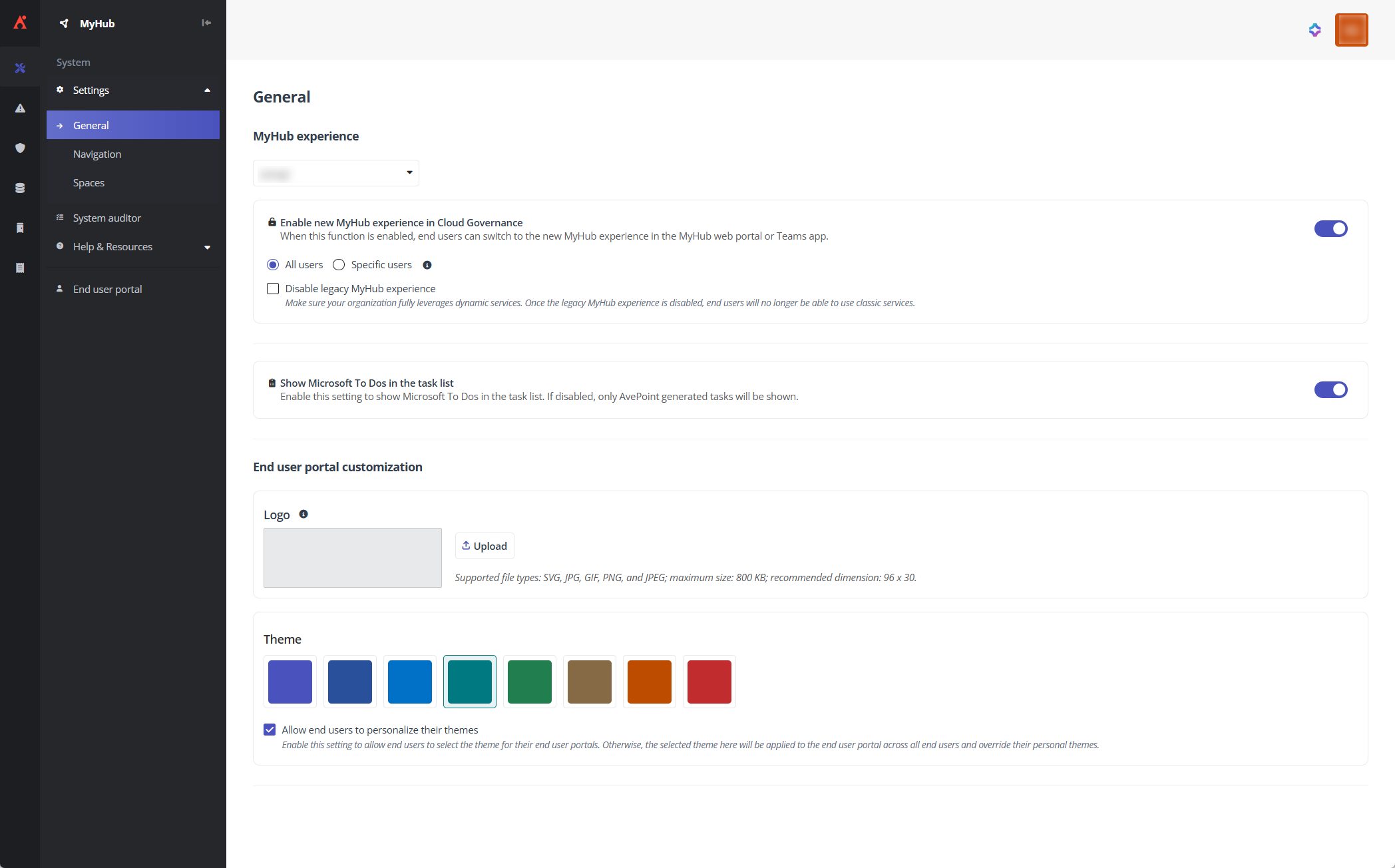Open the database stack sidebar icon
Image resolution: width=1395 pixels, height=868 pixels.
(x=20, y=188)
